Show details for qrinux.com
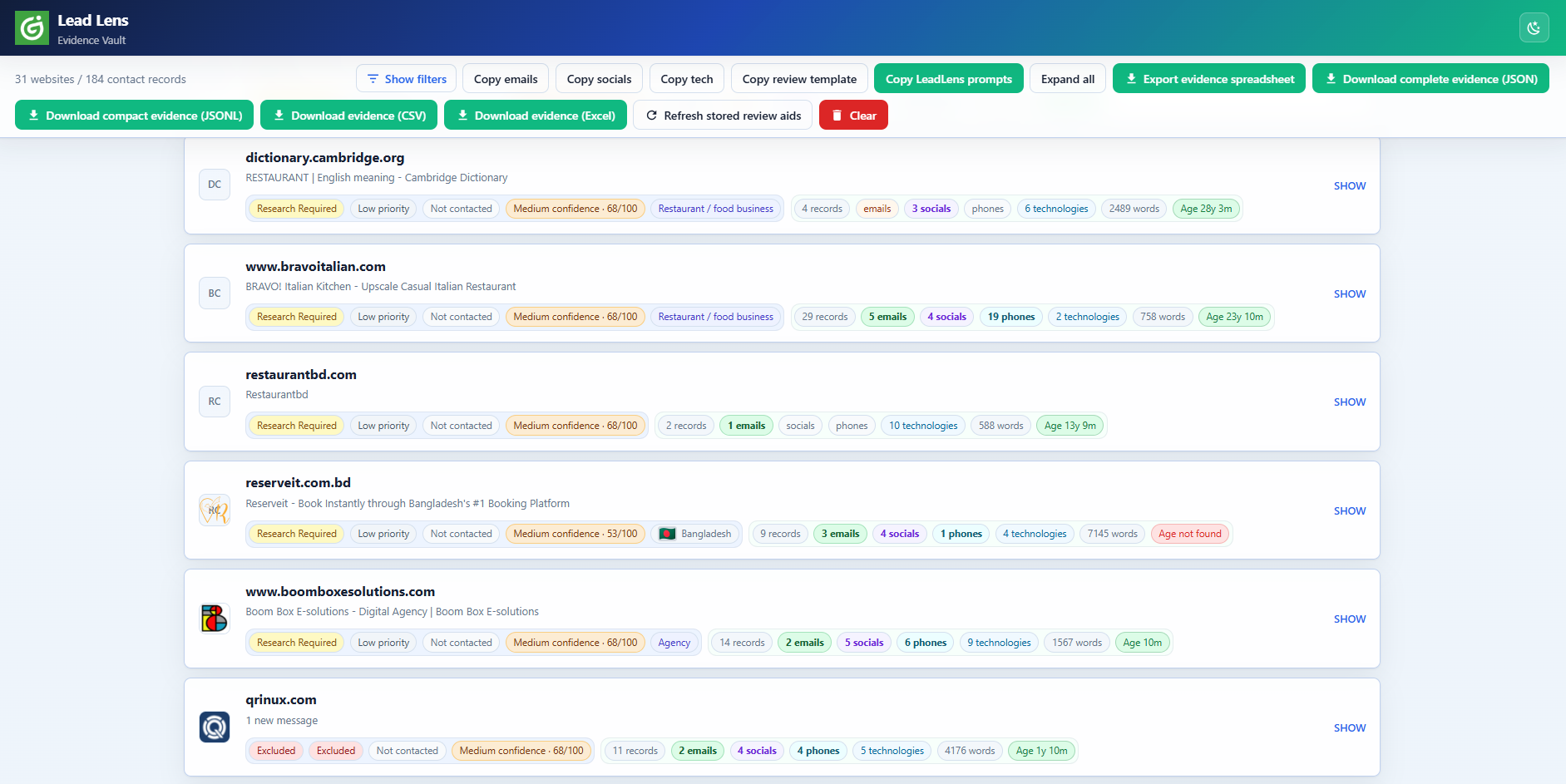Screen dimensions: 1566x784 click(x=1349, y=727)
